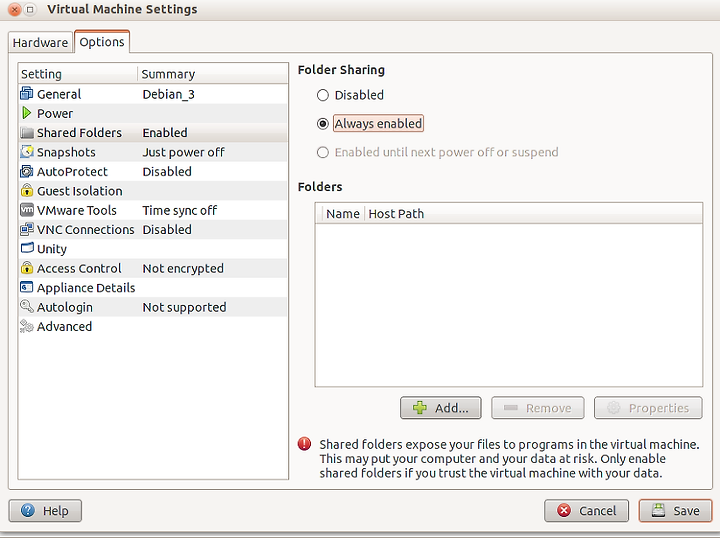Click the red X icon on Cancel
The height and width of the screenshot is (538, 720).
[564, 510]
